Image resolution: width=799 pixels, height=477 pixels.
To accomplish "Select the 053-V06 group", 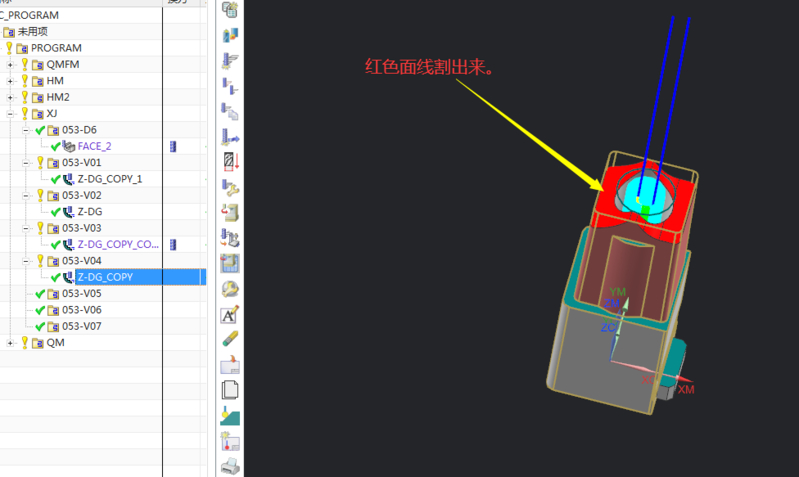I will [81, 310].
